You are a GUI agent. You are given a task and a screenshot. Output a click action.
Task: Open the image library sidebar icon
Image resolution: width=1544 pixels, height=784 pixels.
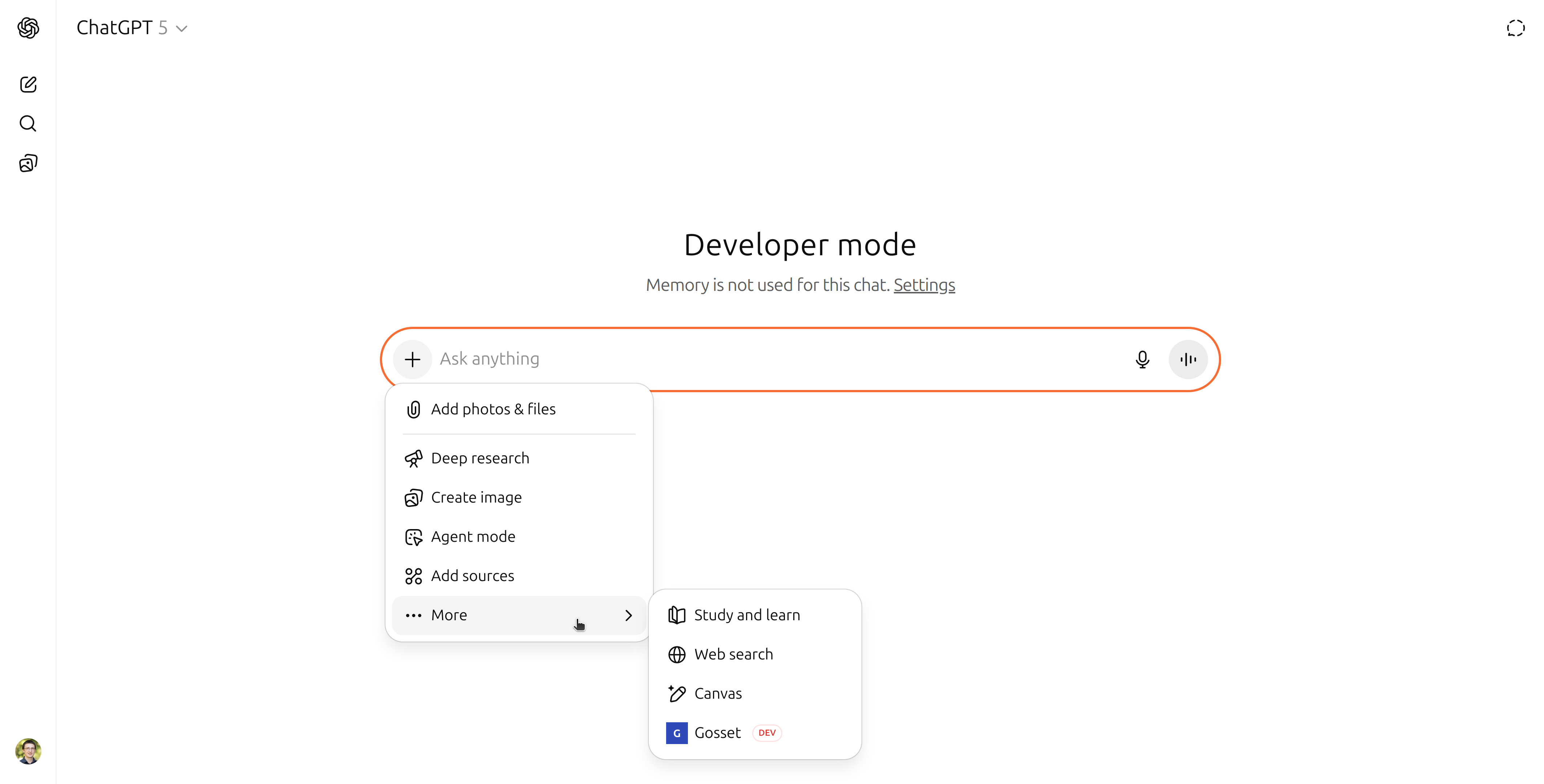click(x=28, y=163)
